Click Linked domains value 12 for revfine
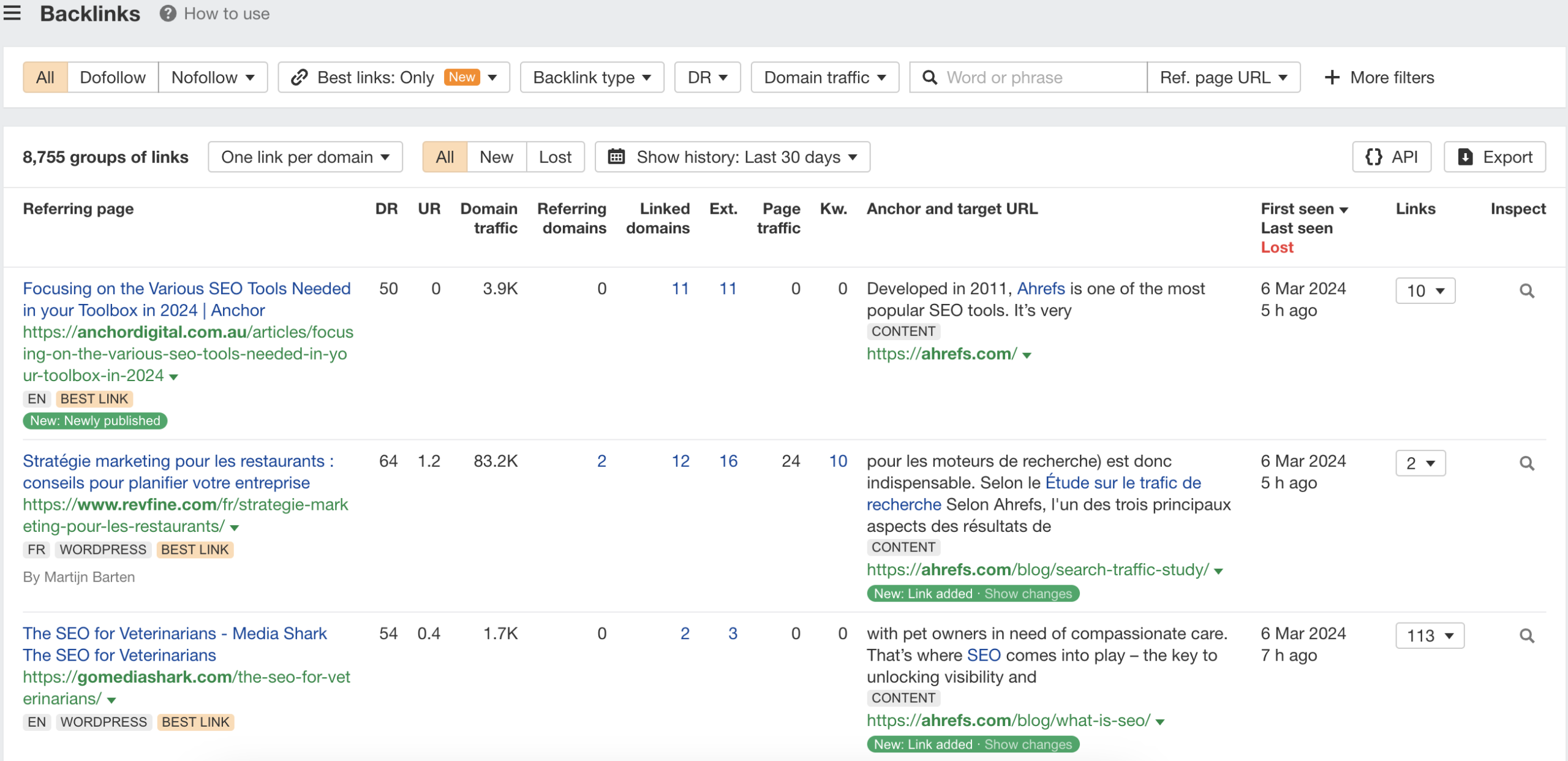The image size is (1568, 761). pyautogui.click(x=680, y=461)
